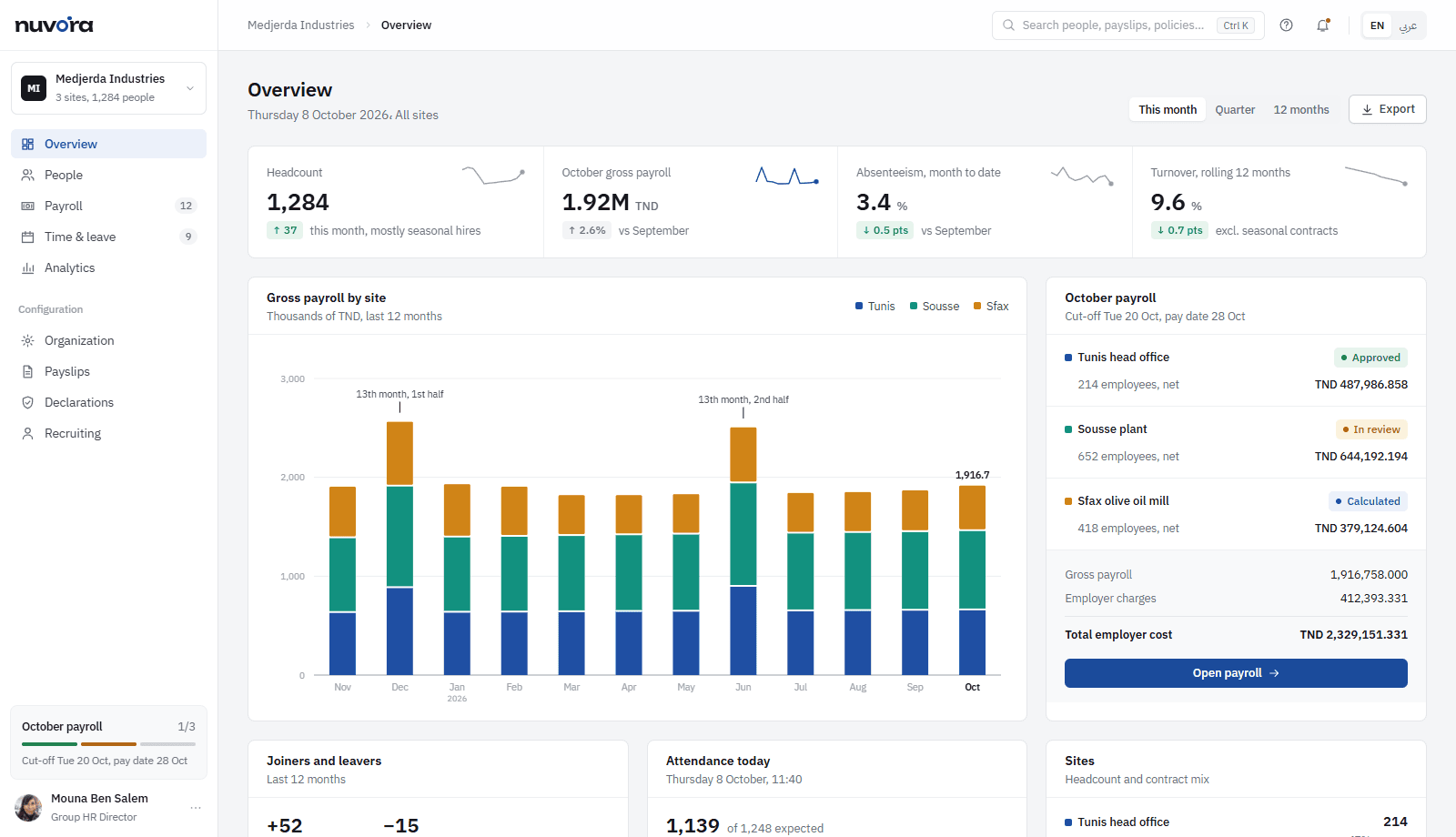Click the October gross payroll sparkline
Screen dimensions: 1456x837
pyautogui.click(x=787, y=176)
